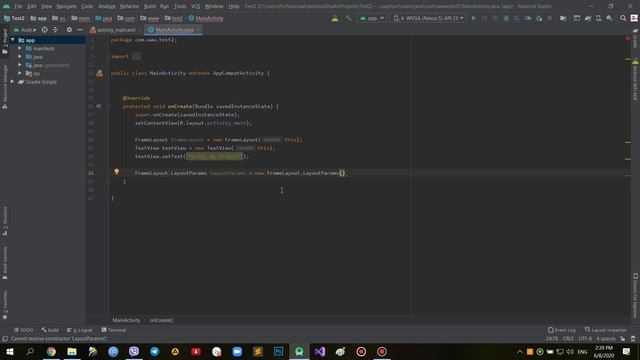Toggle the Favorites side tab
Image resolution: width=640 pixels, height=360 pixels.
[5, 304]
